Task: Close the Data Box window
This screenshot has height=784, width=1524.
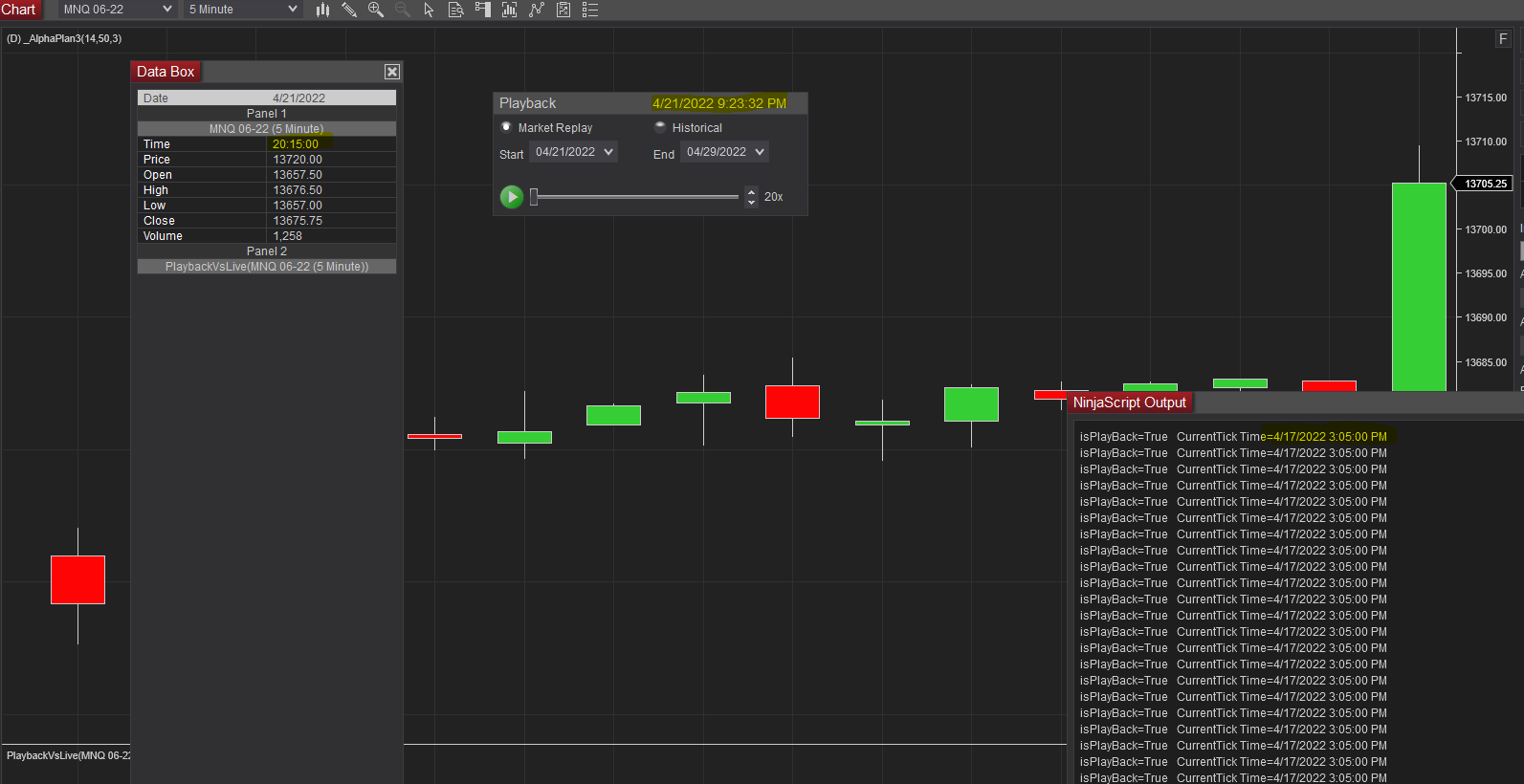Action: (x=392, y=72)
